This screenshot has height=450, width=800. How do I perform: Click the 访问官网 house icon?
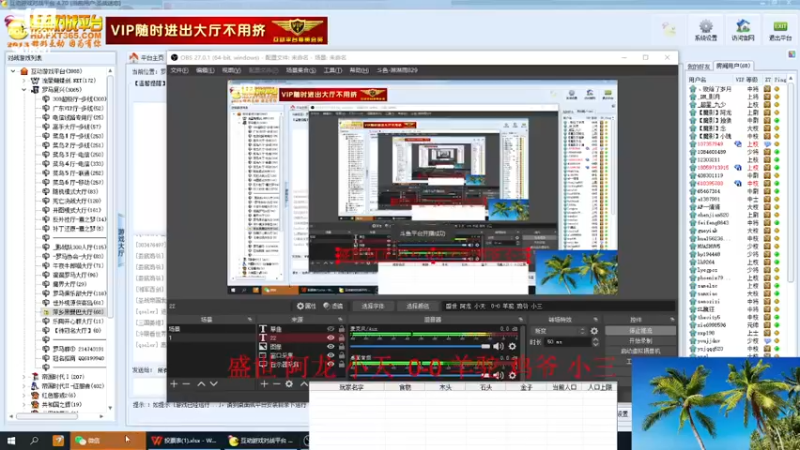(743, 26)
